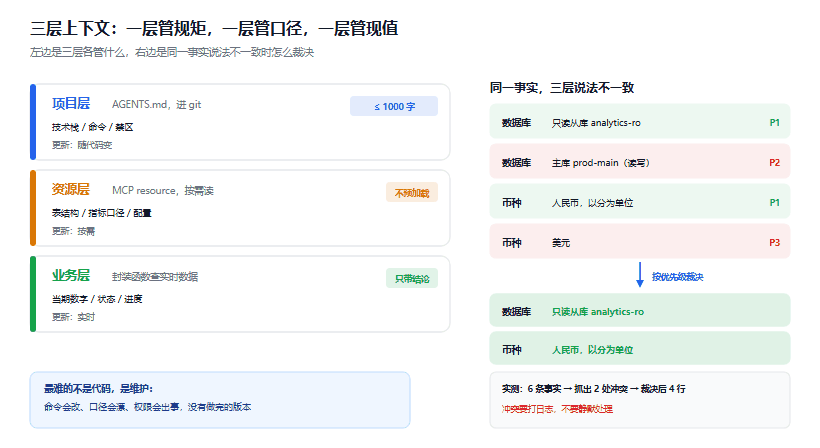Click green resolved "人民币,以分为单位" text

[593, 350]
